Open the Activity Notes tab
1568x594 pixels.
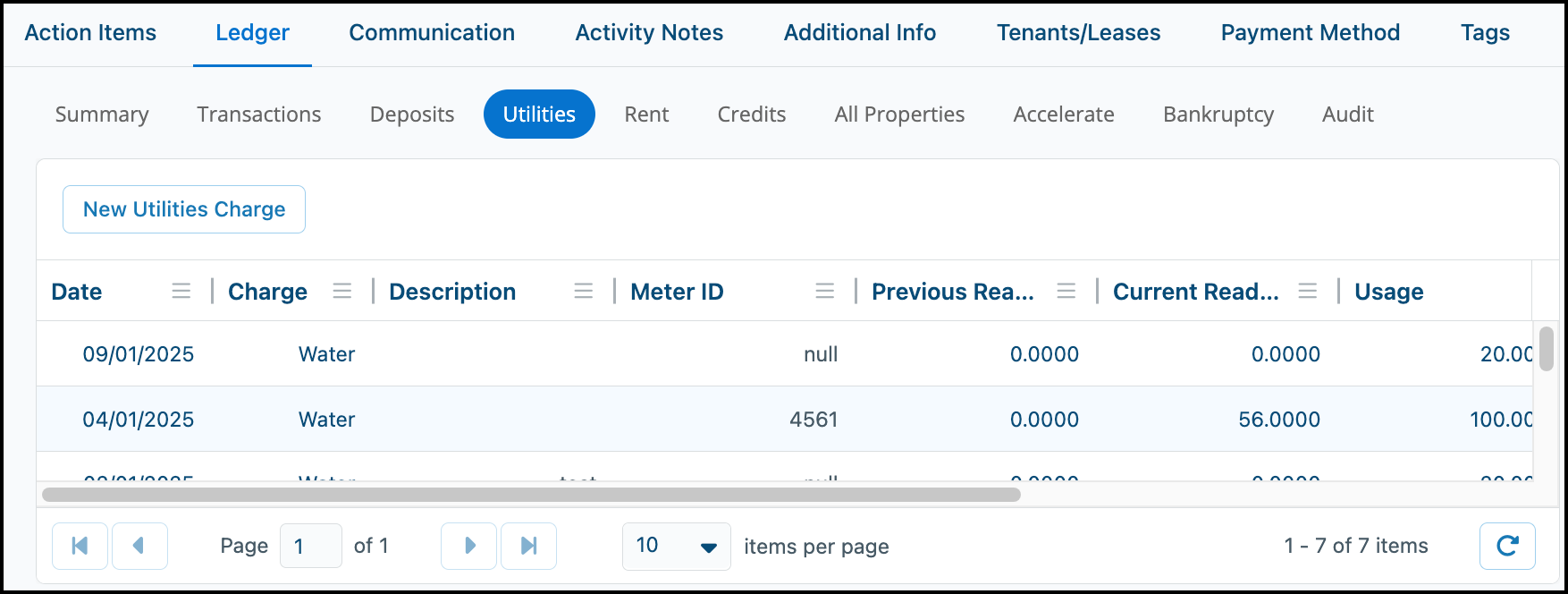point(649,33)
